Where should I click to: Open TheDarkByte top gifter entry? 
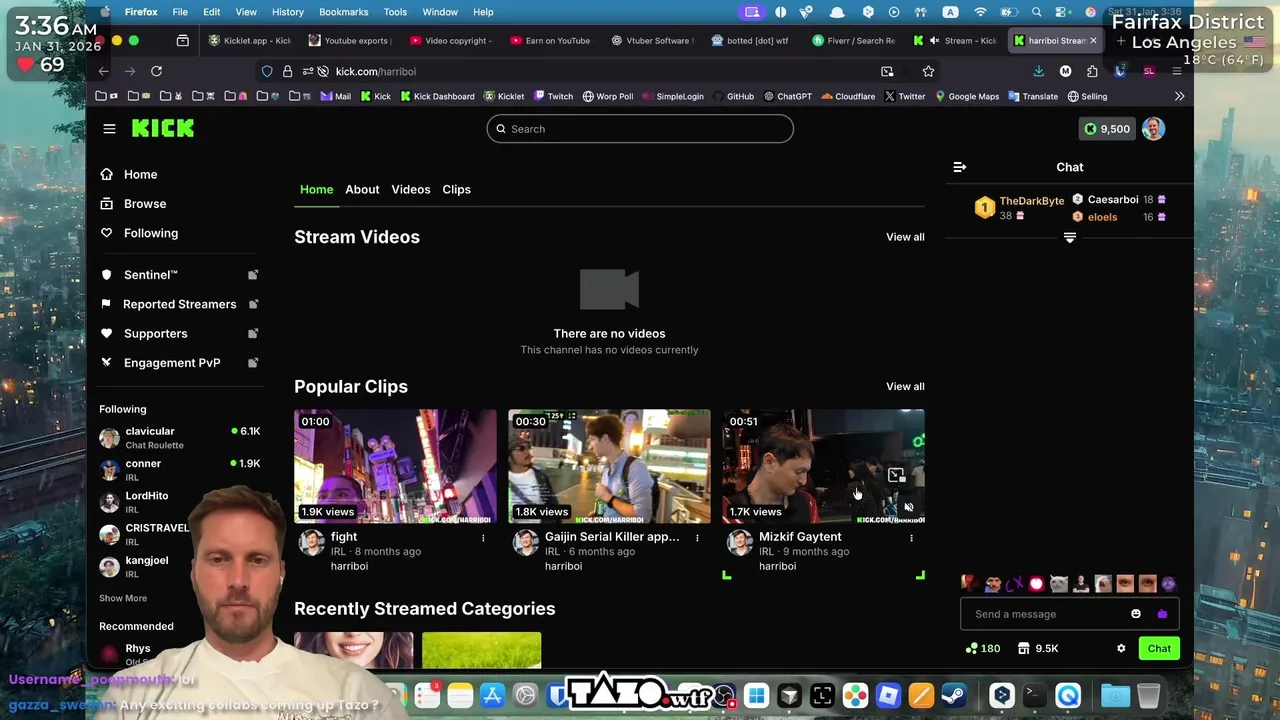point(1020,207)
